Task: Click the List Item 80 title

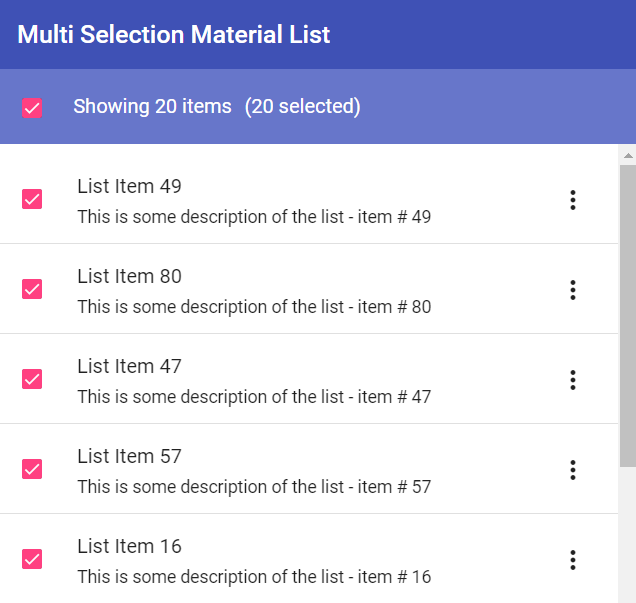Action: tap(129, 276)
